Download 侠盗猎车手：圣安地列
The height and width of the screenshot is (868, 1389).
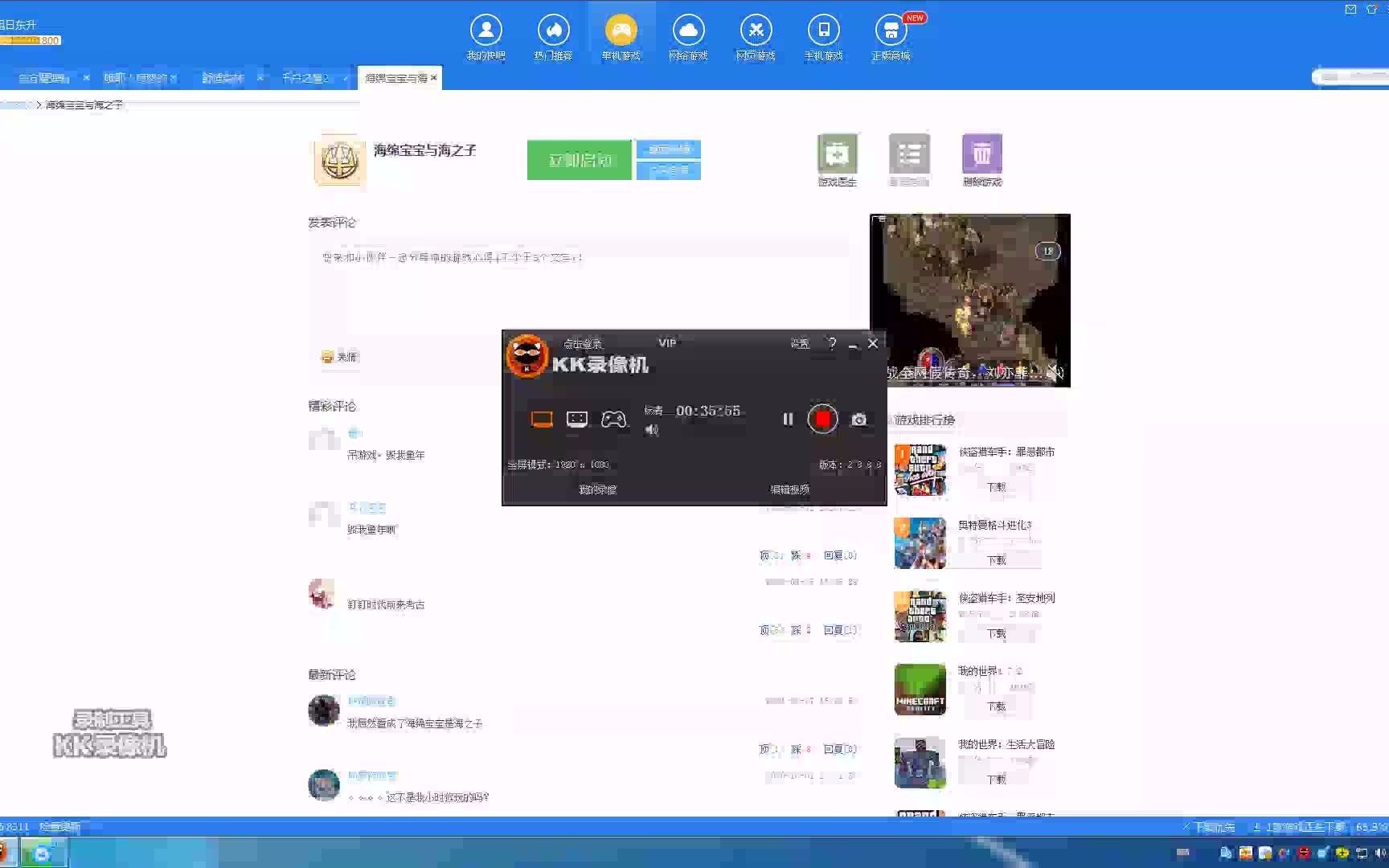(x=997, y=633)
